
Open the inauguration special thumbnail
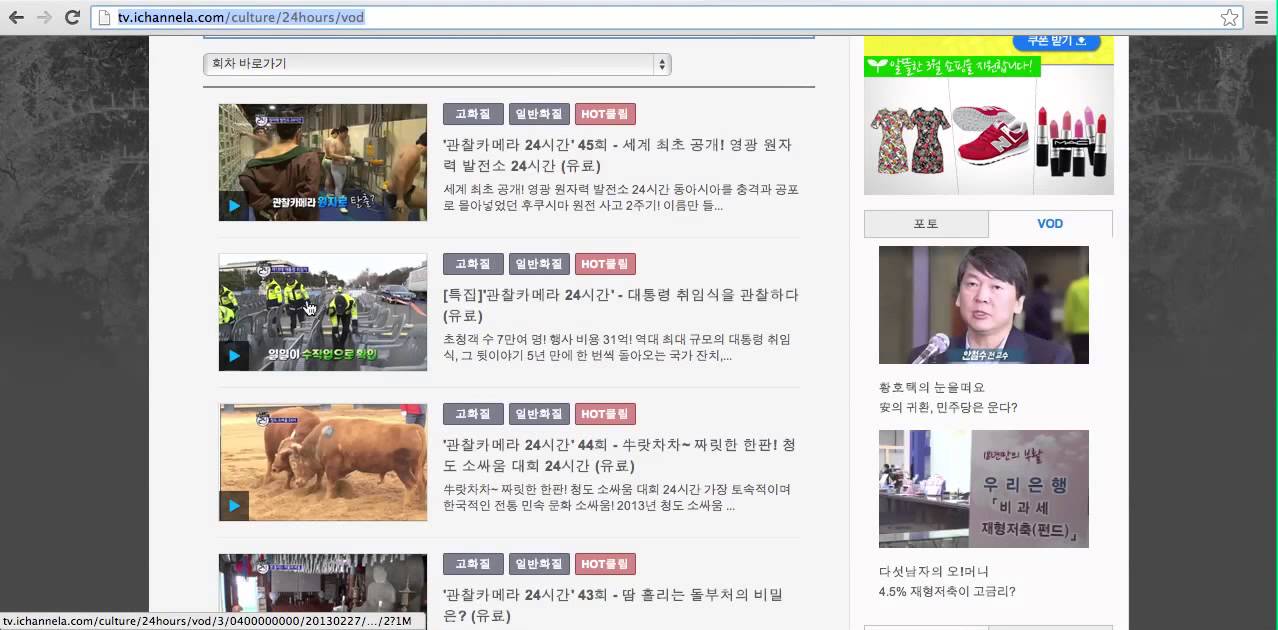[x=323, y=312]
